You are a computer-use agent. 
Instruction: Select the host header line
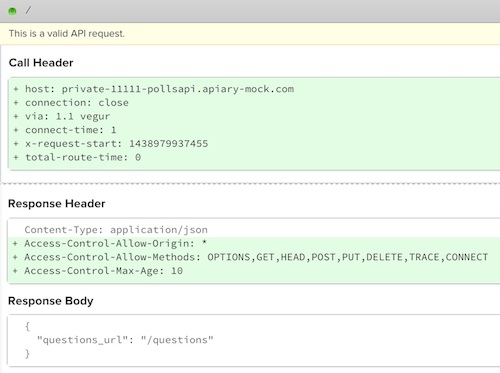click(x=154, y=89)
